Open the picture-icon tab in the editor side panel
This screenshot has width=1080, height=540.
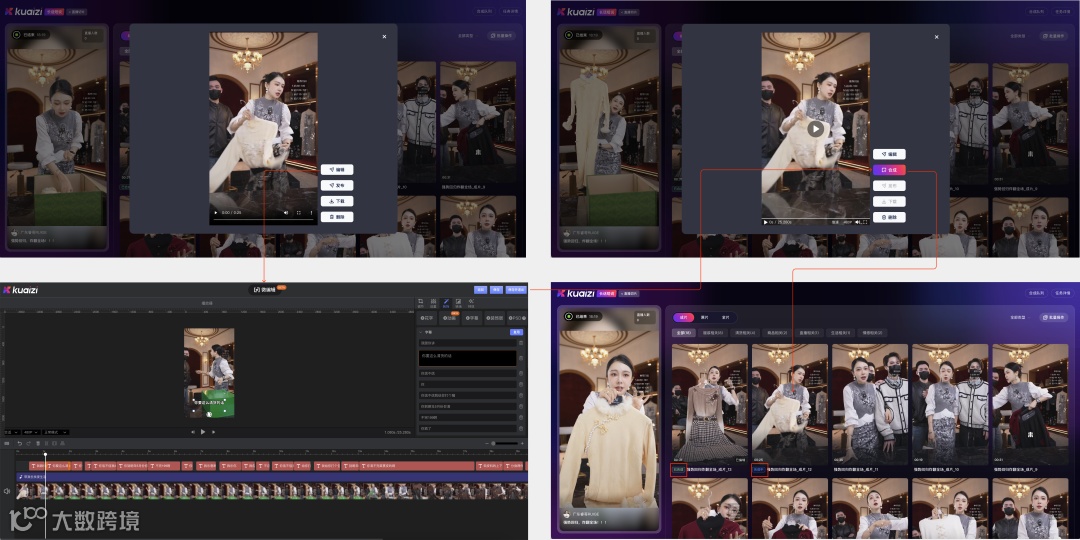point(458,302)
